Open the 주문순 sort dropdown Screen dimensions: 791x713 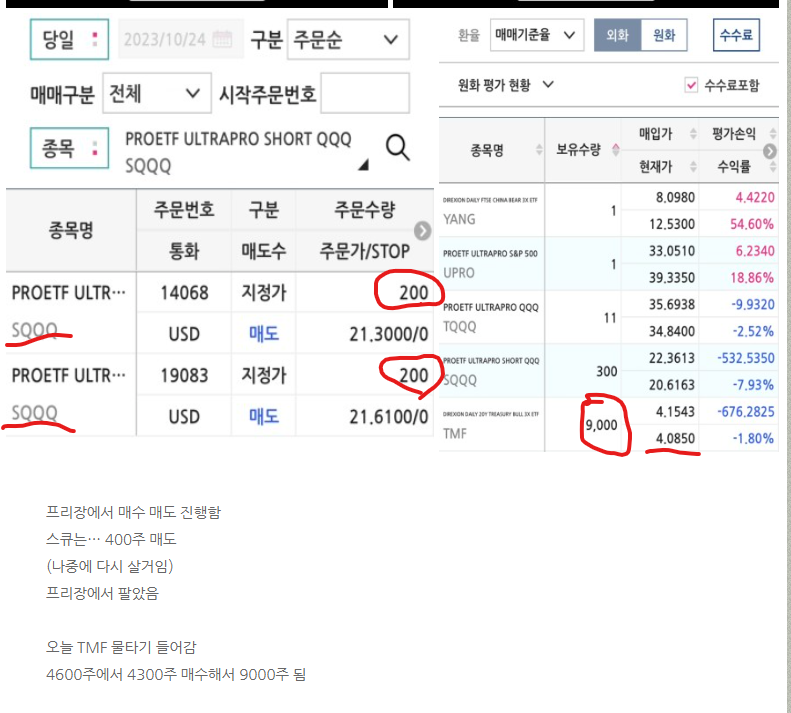coord(348,39)
